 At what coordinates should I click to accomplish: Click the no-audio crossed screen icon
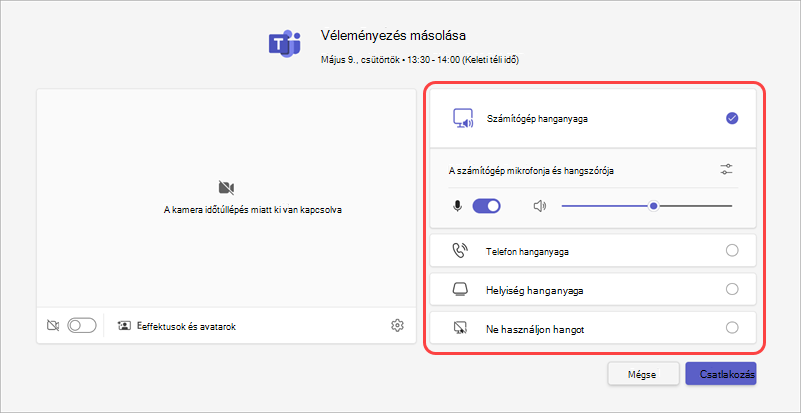click(460, 328)
